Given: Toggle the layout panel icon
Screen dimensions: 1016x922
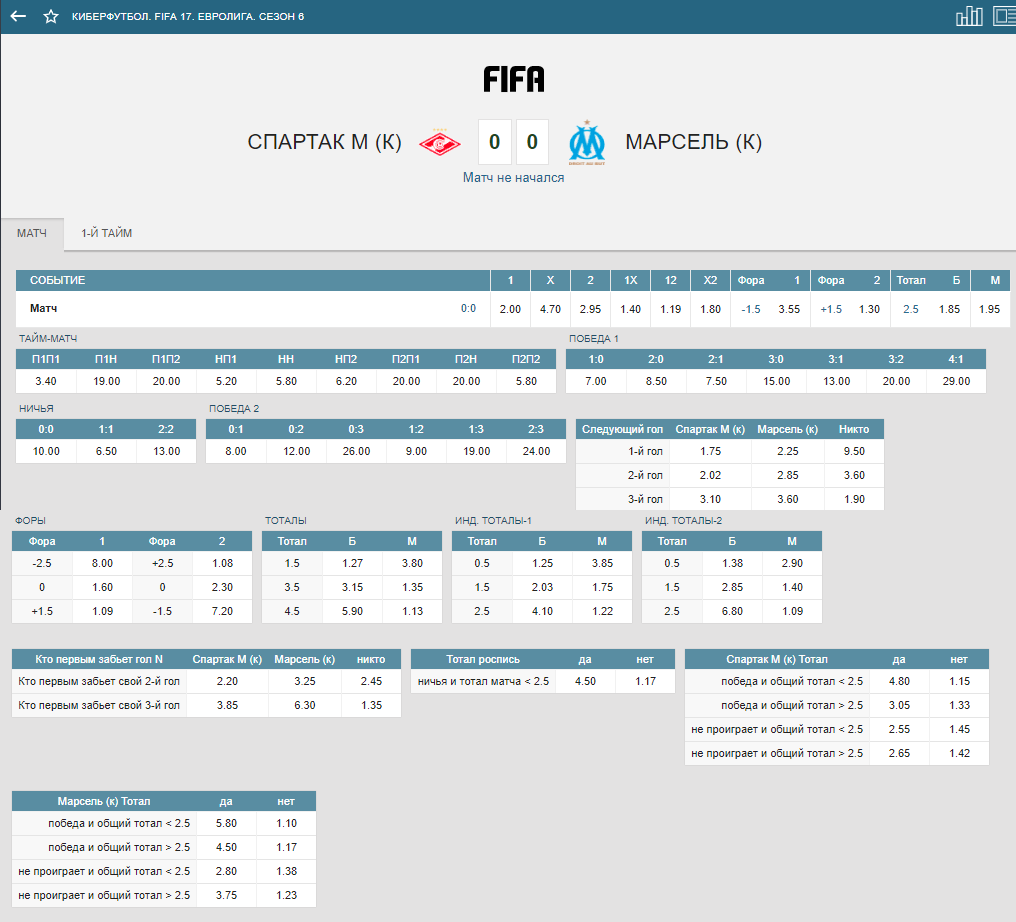Looking at the screenshot, I should coord(1004,16).
